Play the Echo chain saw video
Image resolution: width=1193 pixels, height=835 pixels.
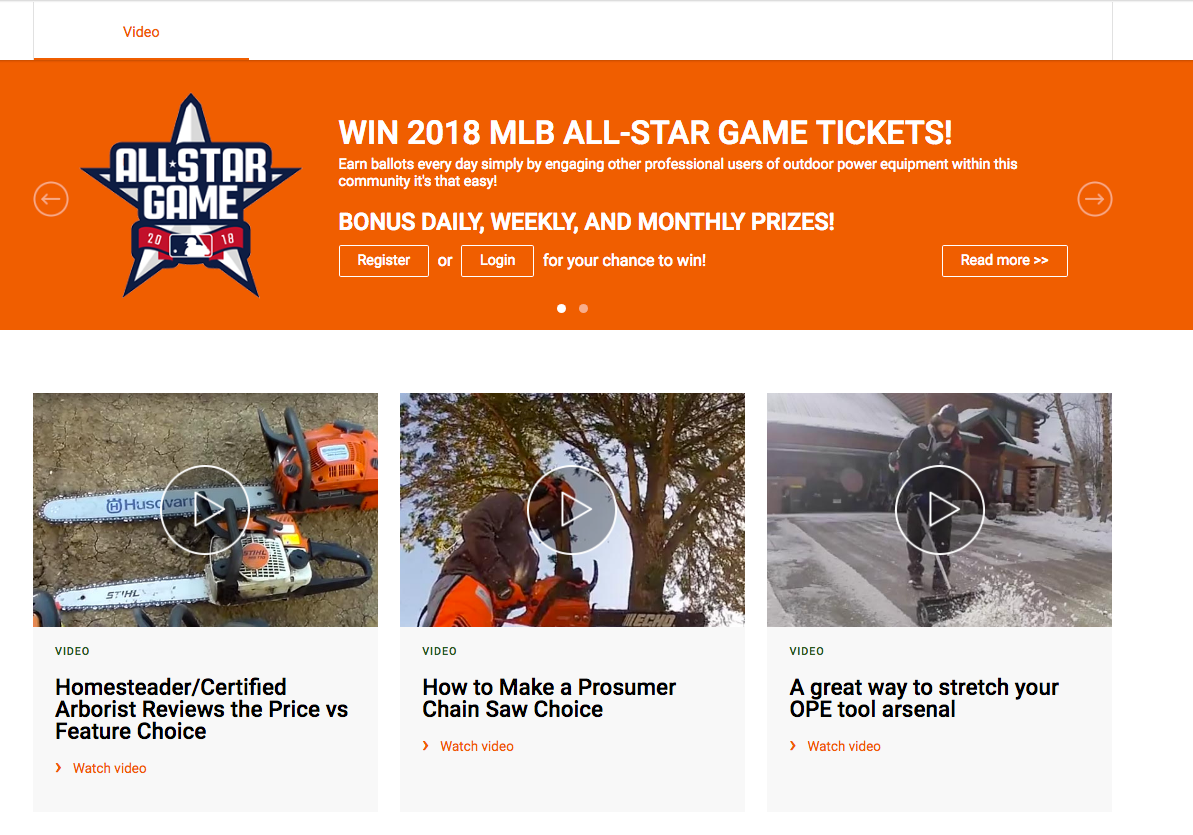pyautogui.click(x=572, y=510)
